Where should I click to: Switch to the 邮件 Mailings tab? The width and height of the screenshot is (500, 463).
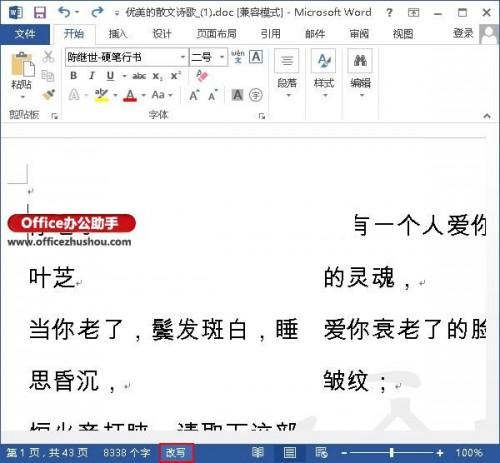[x=315, y=34]
